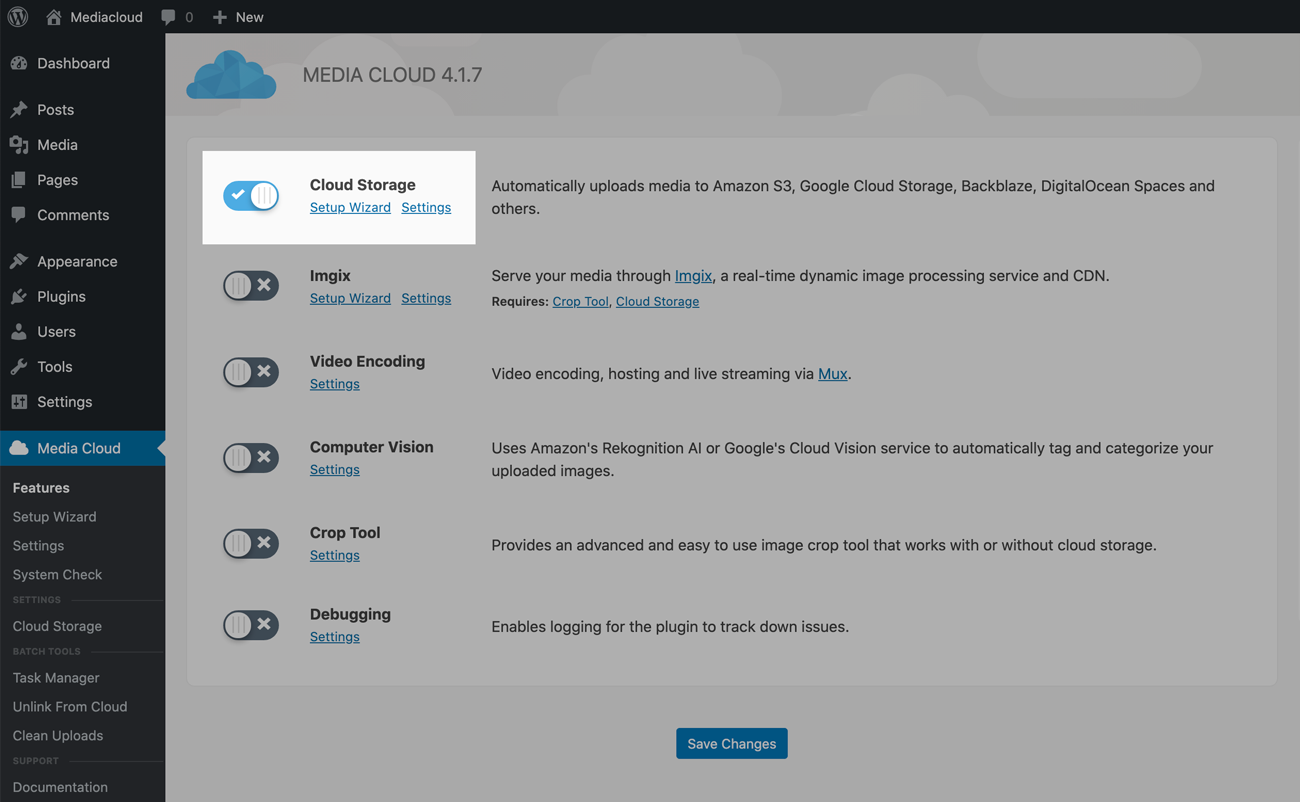Open Clean Uploads batch tool

(x=58, y=736)
